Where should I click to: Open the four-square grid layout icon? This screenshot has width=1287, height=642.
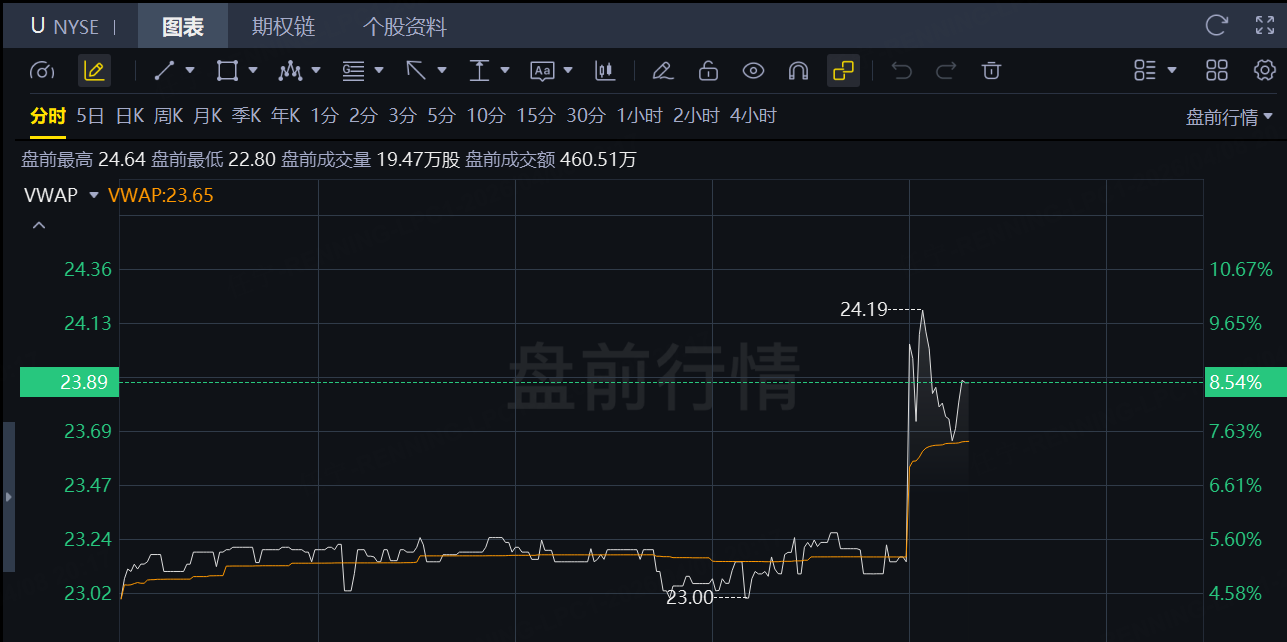pos(1217,70)
